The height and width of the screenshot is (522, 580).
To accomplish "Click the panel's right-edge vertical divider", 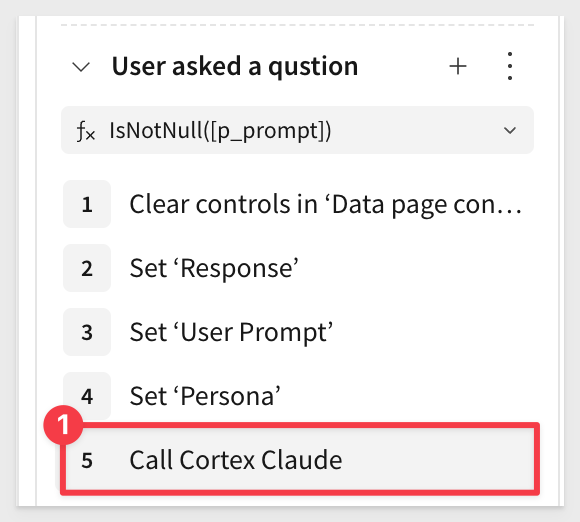I will point(560,260).
